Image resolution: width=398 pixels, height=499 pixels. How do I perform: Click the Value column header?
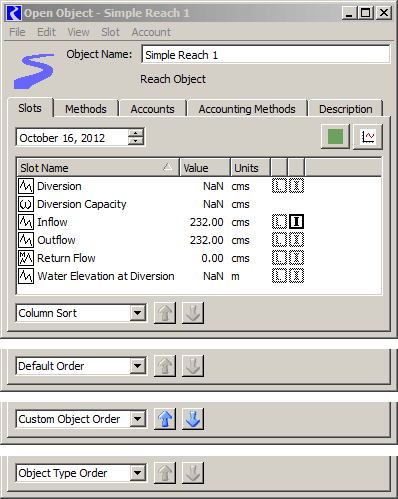pos(205,168)
